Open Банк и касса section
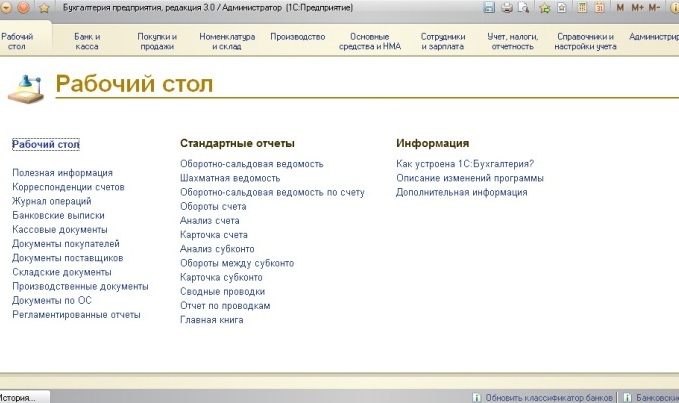The width and height of the screenshot is (679, 403). pos(87,42)
